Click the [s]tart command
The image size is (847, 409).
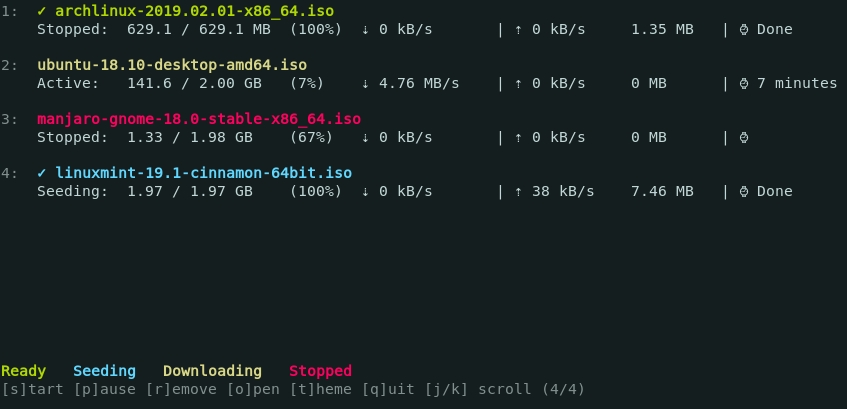(x=32, y=389)
